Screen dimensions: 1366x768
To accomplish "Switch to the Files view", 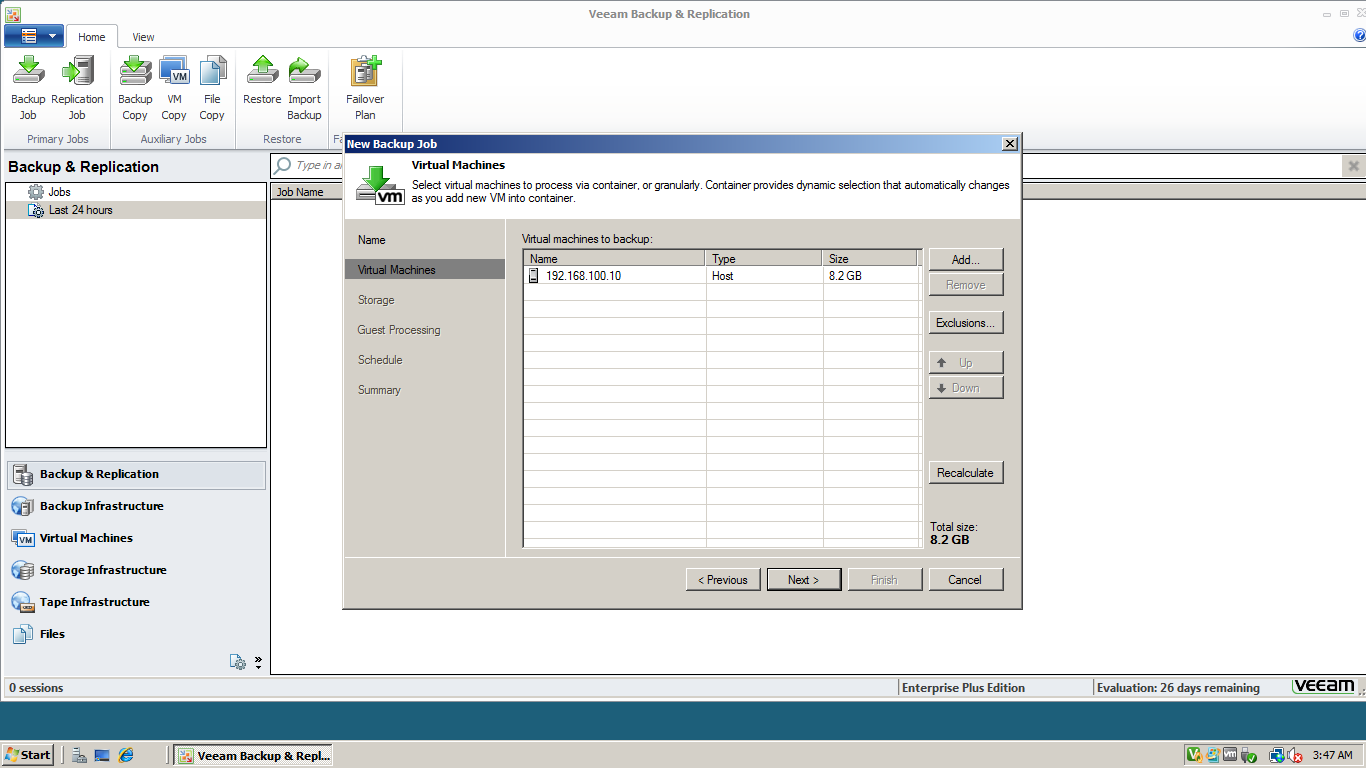I will click(x=52, y=634).
